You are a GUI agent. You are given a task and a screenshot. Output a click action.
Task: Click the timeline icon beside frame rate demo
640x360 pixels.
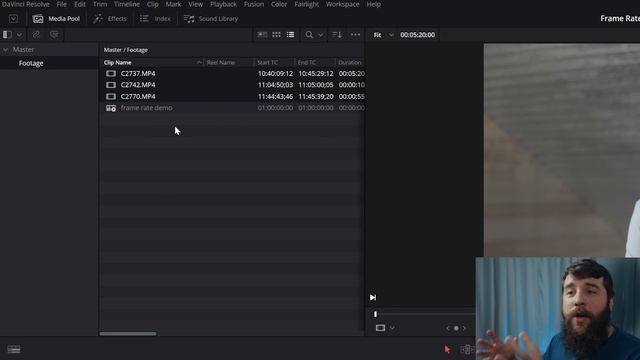coord(111,108)
